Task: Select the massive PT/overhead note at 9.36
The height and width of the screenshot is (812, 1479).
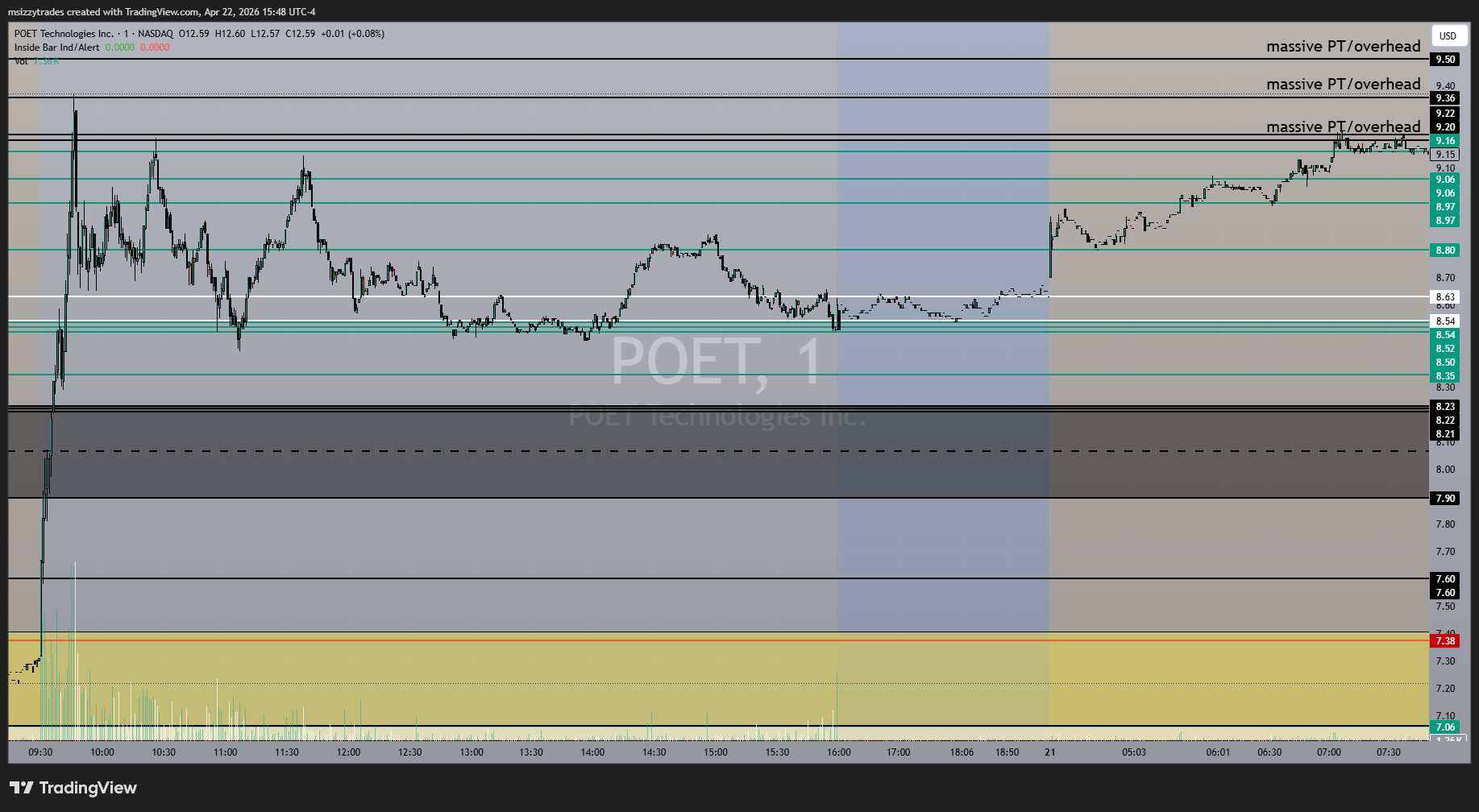Action: click(1344, 85)
